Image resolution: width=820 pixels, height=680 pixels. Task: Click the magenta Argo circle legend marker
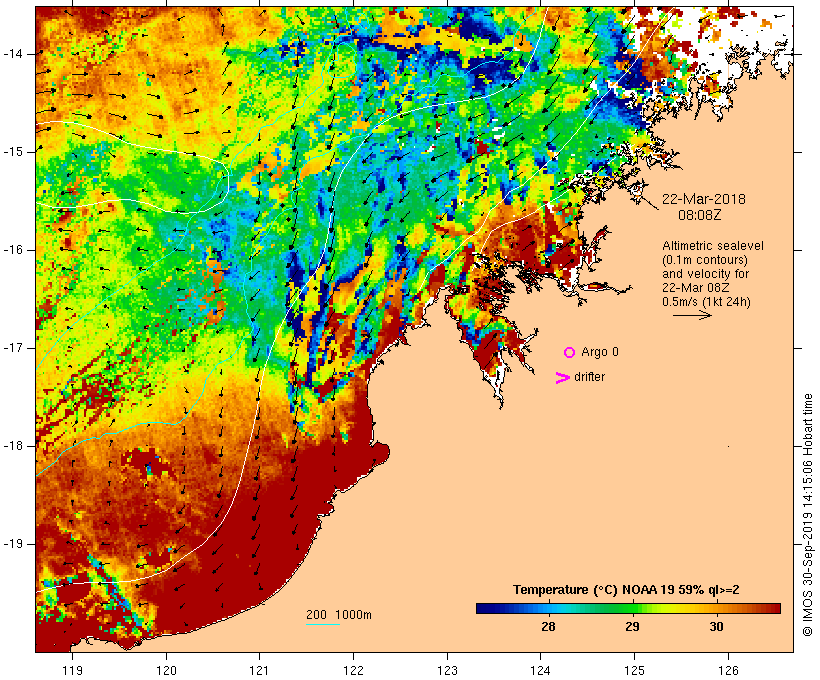click(570, 353)
